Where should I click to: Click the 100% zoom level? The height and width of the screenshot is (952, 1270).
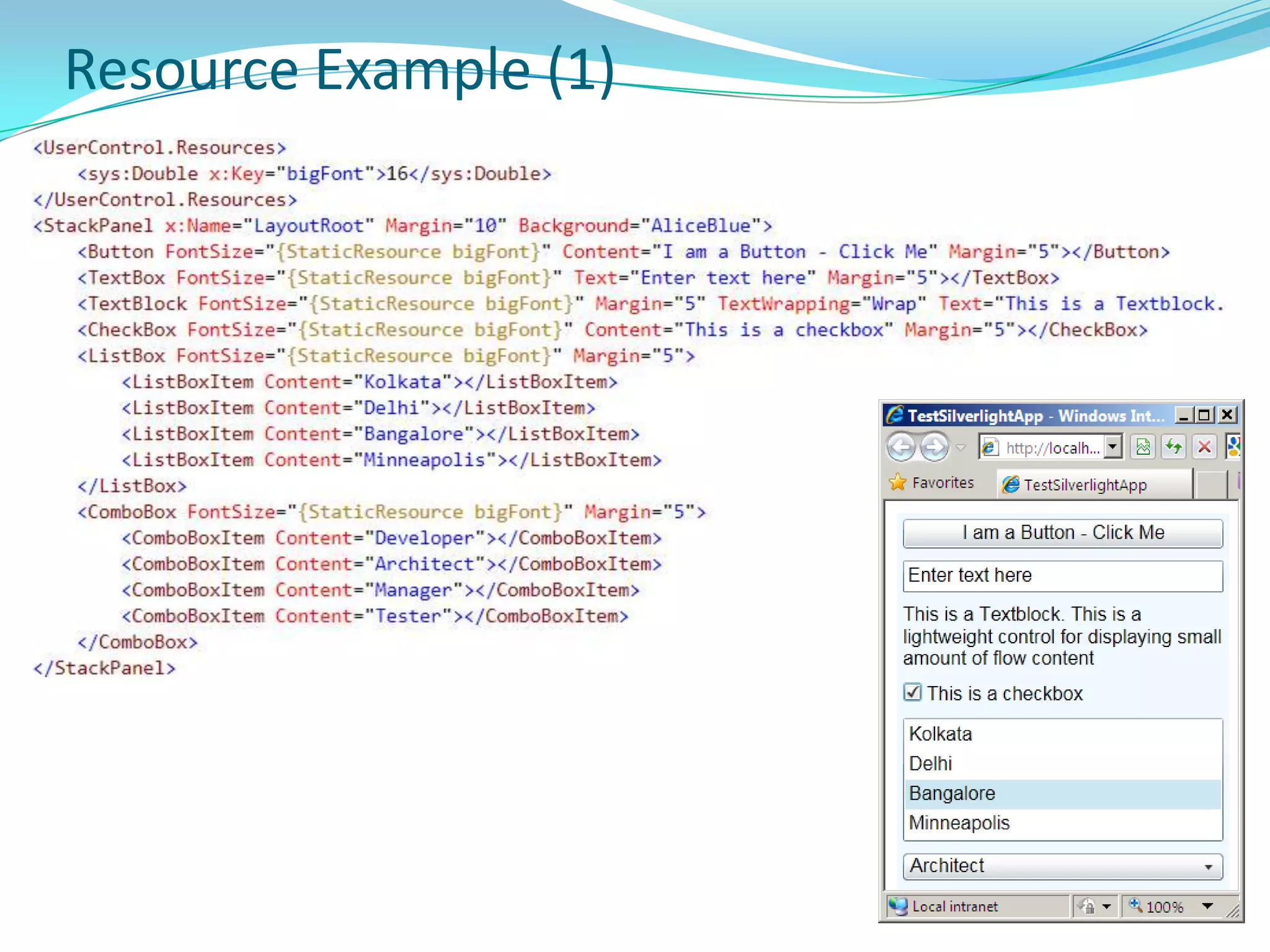click(1165, 907)
